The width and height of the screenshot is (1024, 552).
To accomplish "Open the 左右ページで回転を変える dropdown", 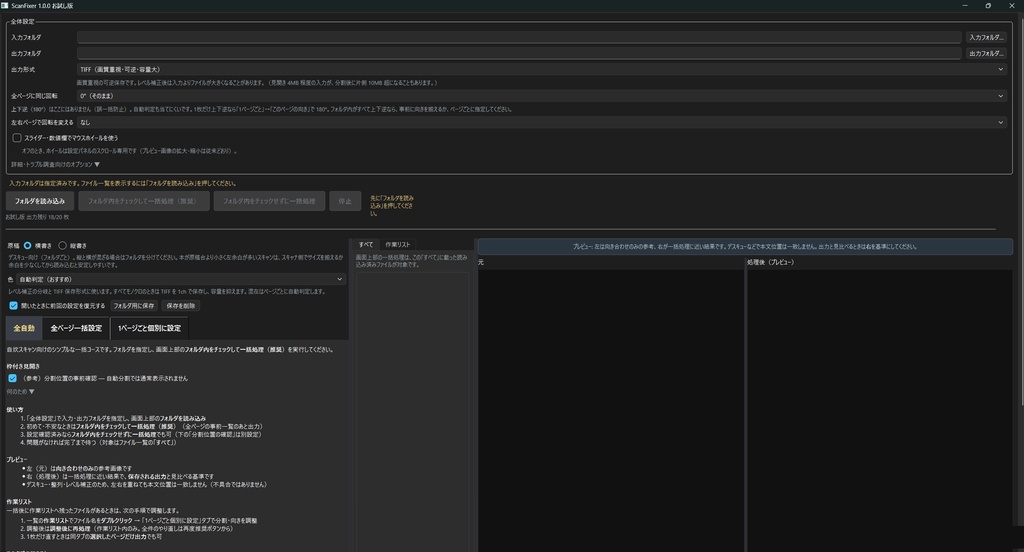I will pos(541,122).
